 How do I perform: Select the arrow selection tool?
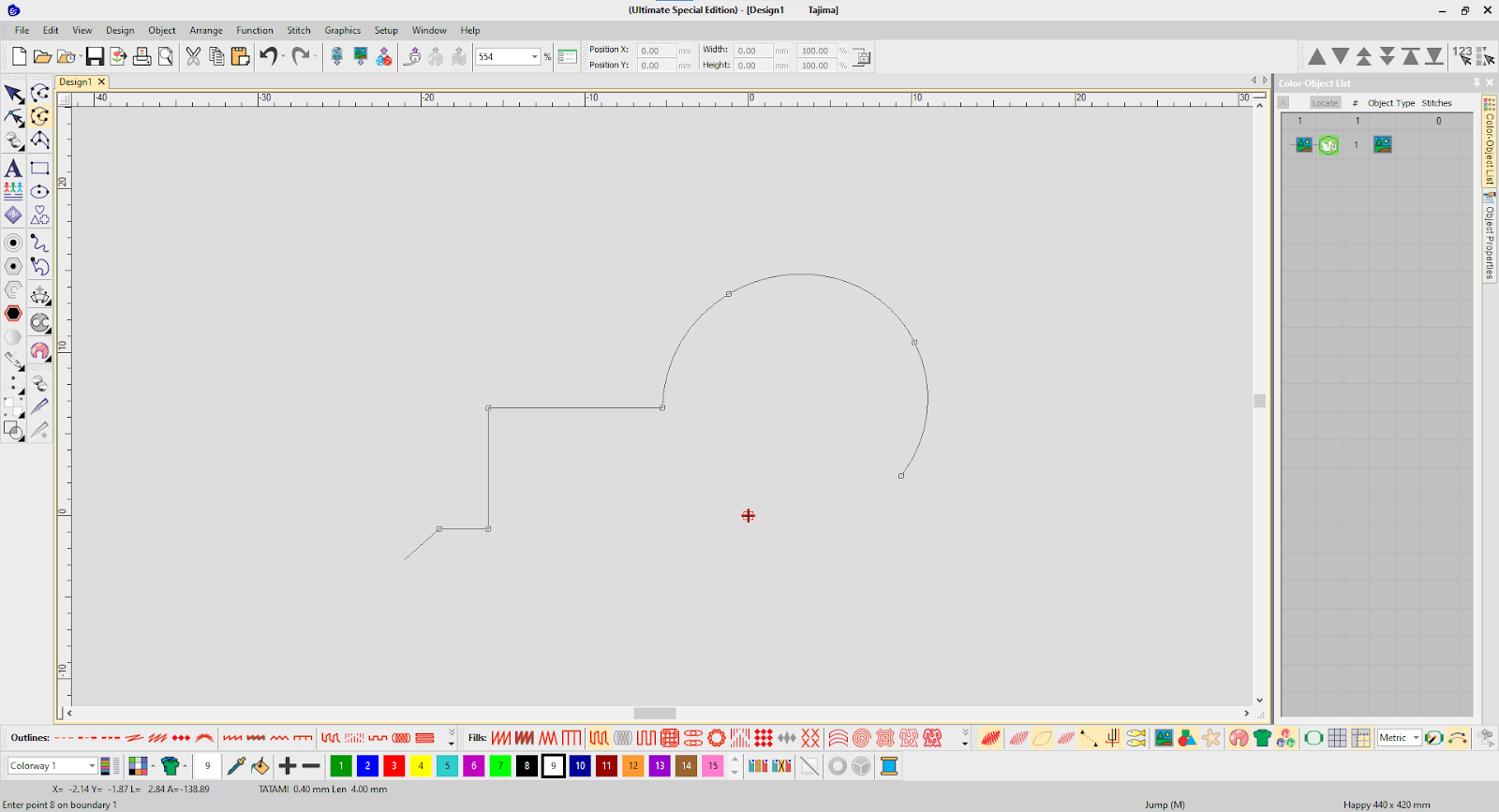coord(13,94)
